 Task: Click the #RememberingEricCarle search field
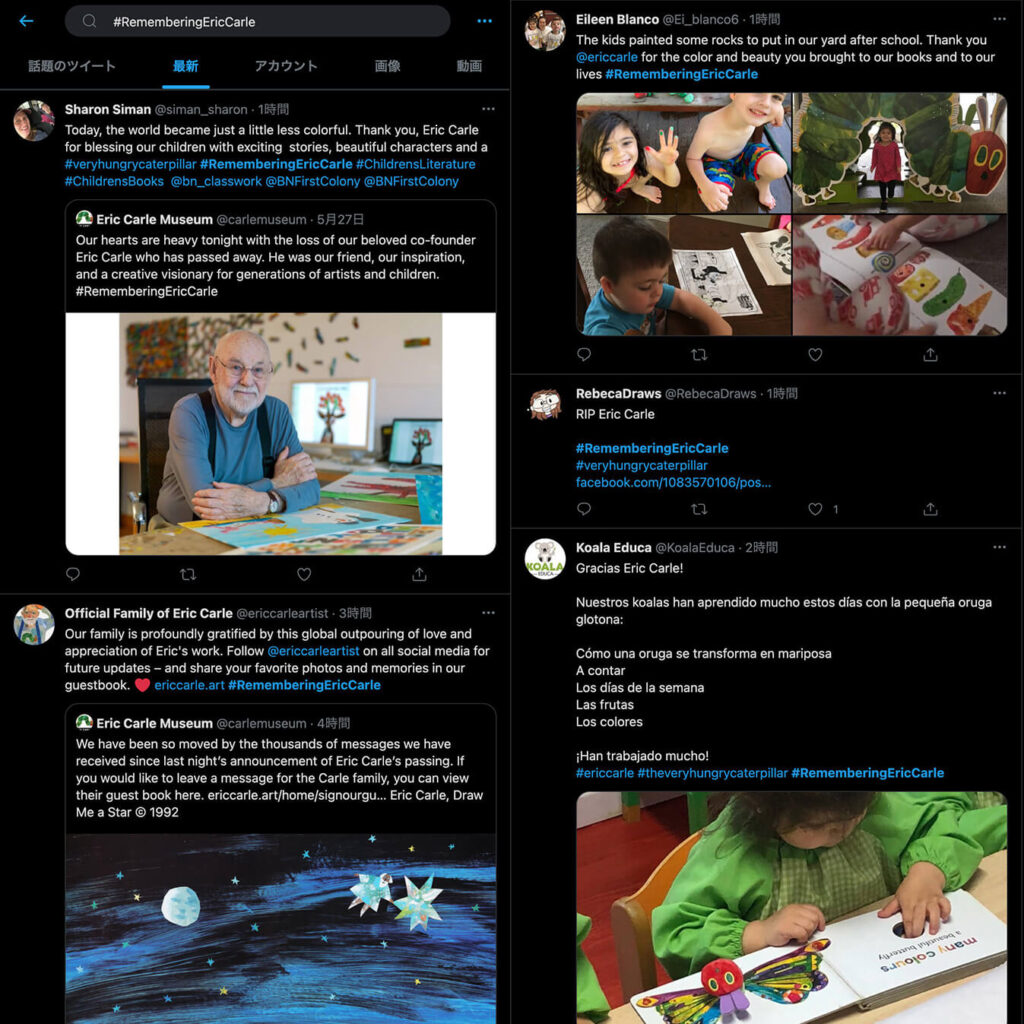point(257,22)
